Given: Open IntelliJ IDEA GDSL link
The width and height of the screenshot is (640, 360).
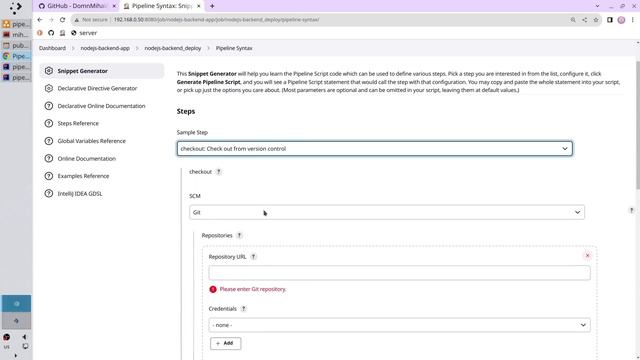Looking at the screenshot, I should (x=80, y=193).
